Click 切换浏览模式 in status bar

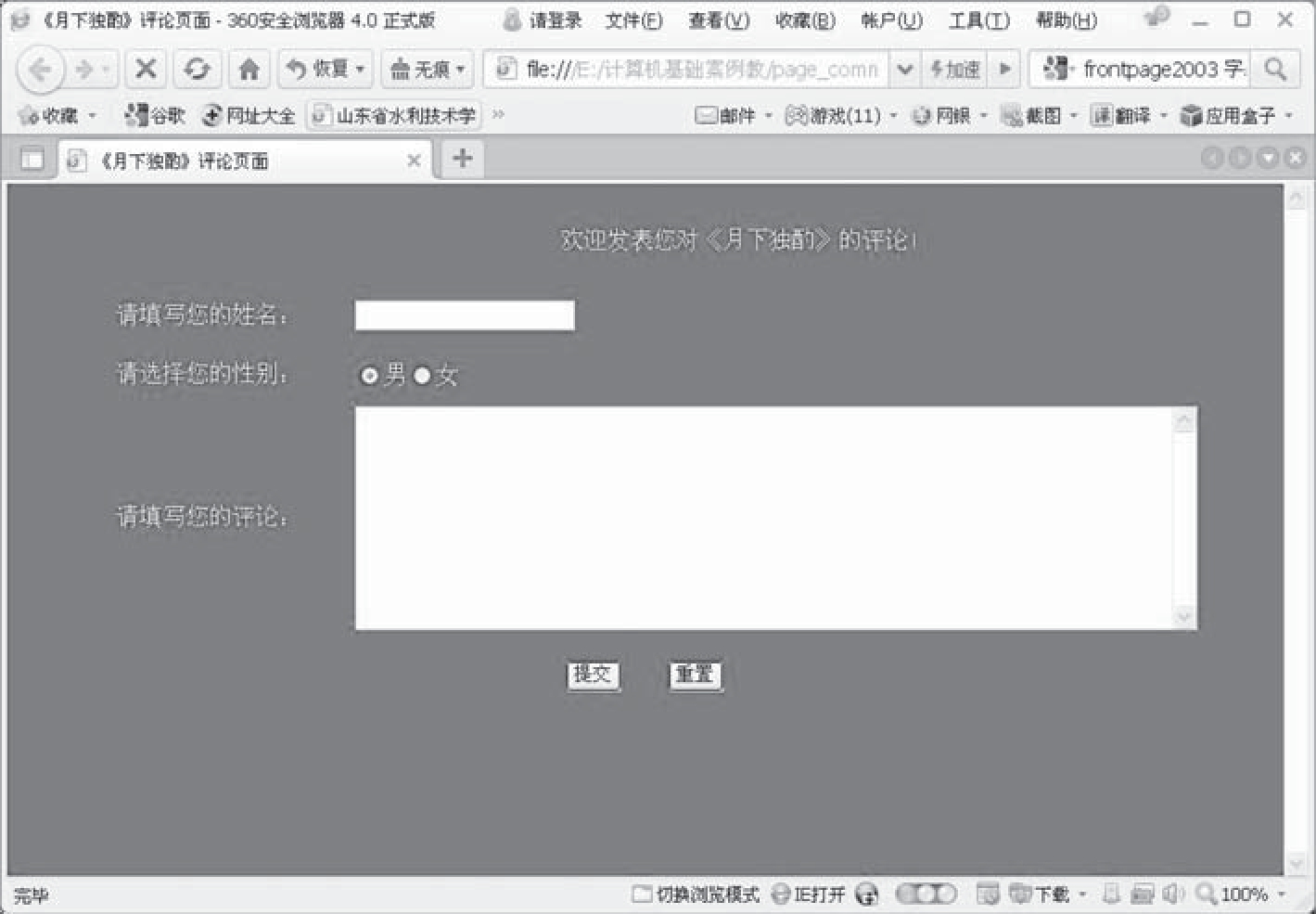click(696, 895)
